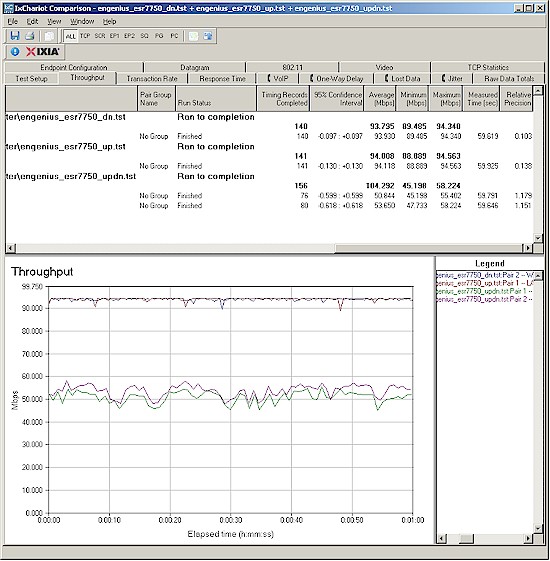Click the table horizontal scrollbar thumb
Screen dimensions: 550x561
[428, 248]
